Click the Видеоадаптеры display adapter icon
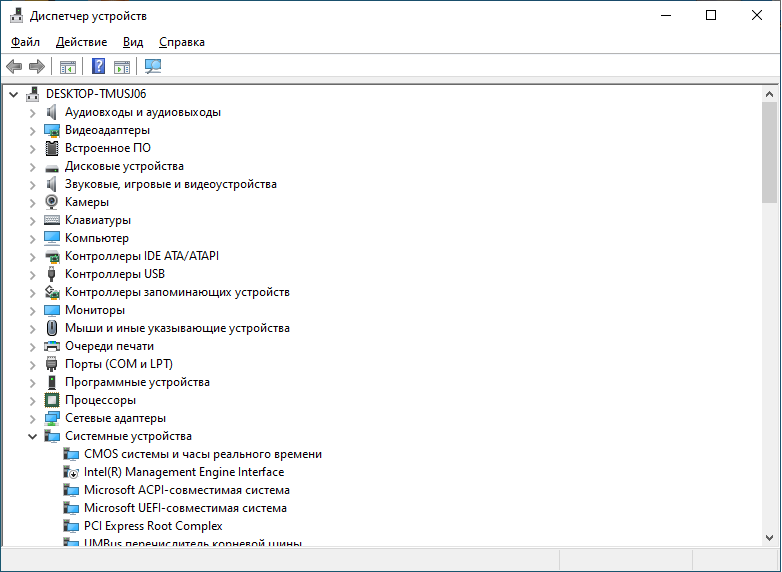 pos(52,131)
